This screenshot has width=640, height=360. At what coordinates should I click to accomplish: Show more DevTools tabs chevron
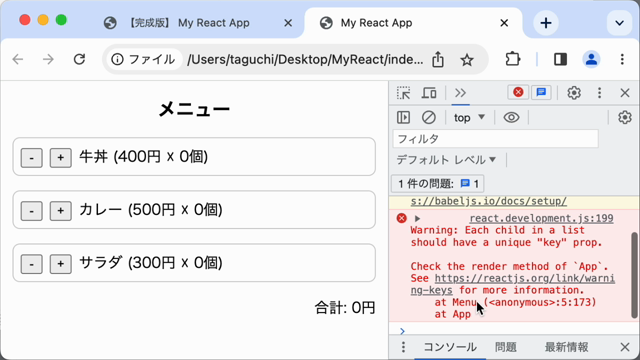coord(460,93)
